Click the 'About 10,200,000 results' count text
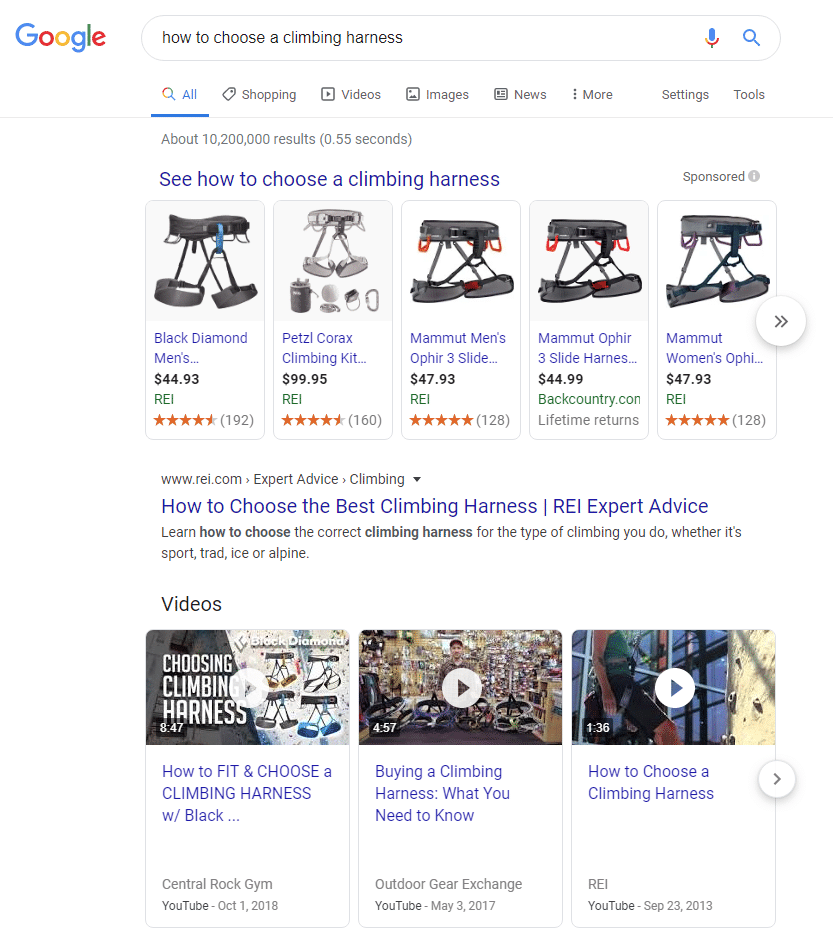 286,139
